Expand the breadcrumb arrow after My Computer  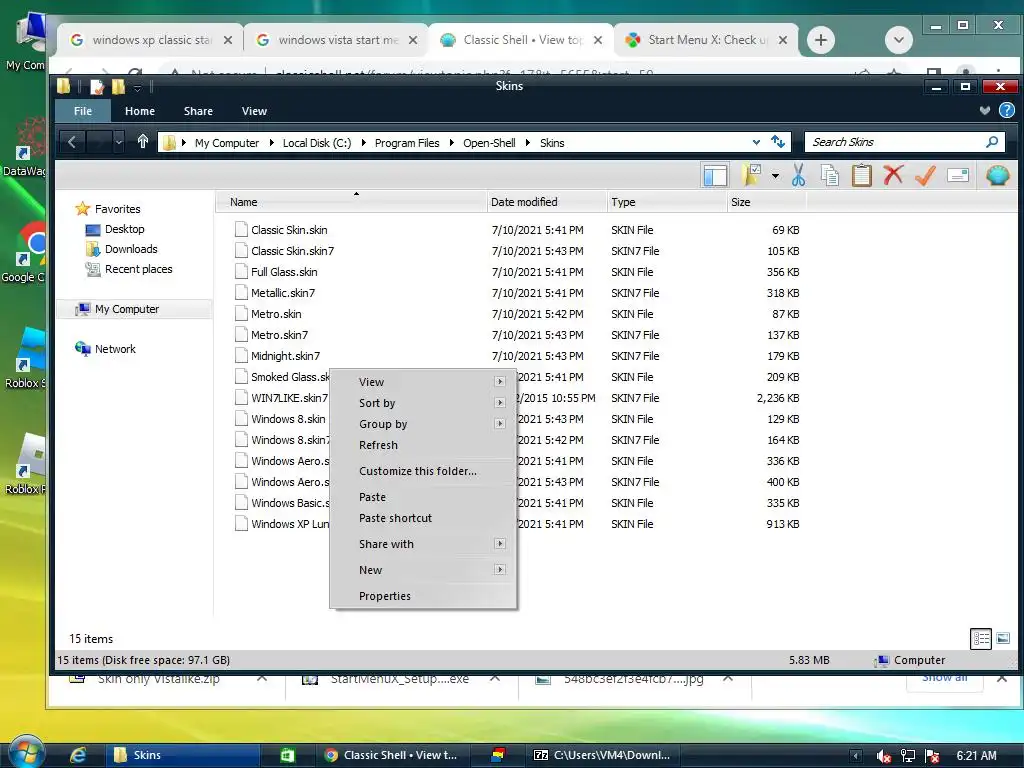pos(272,142)
